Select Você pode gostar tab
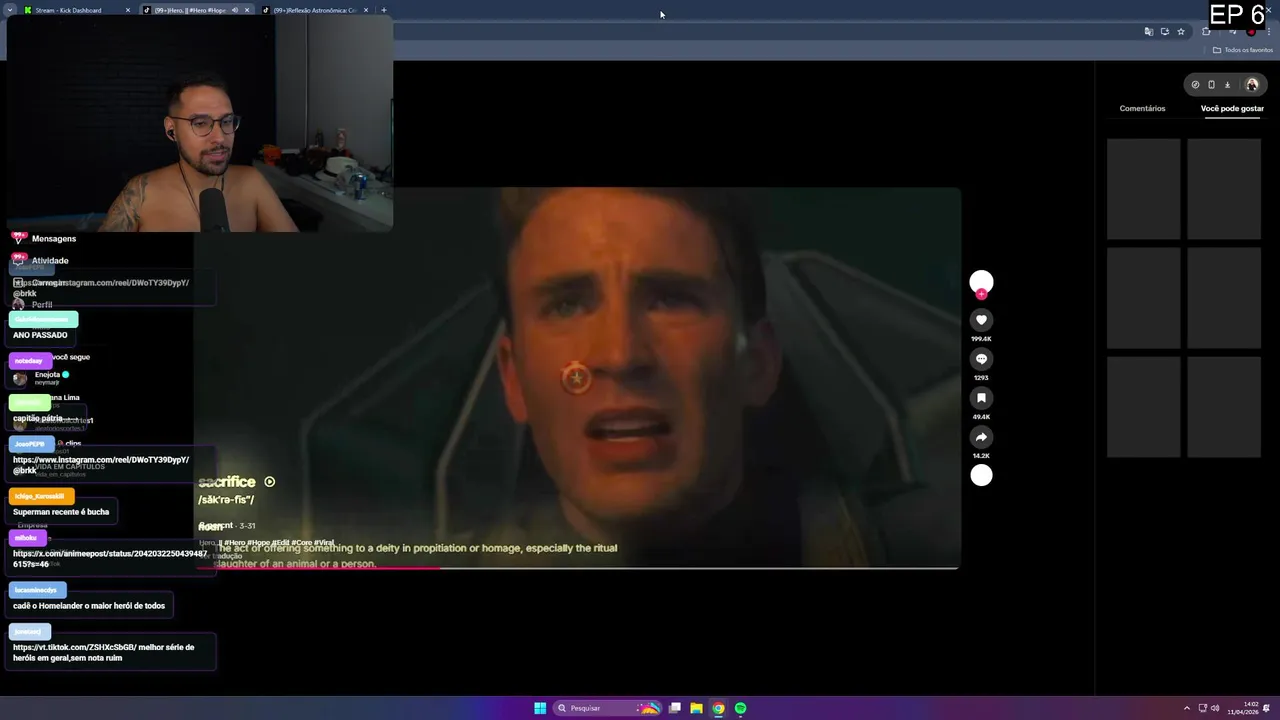This screenshot has height=720, width=1280. coord(1232,108)
